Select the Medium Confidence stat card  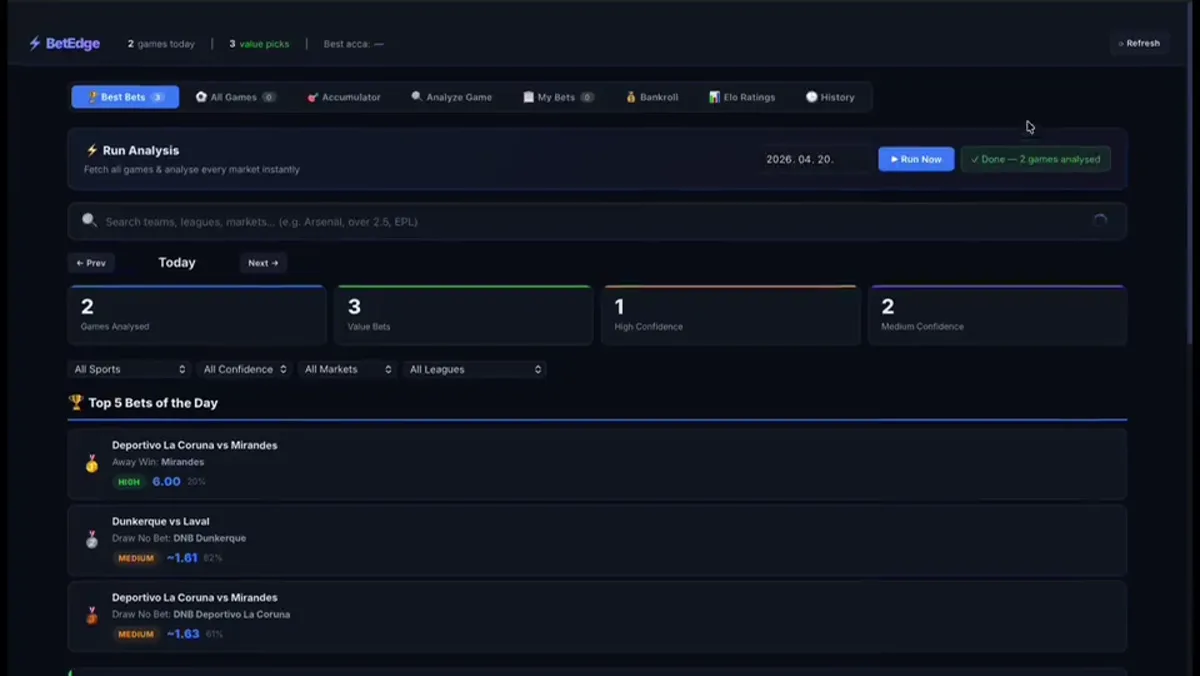(998, 316)
